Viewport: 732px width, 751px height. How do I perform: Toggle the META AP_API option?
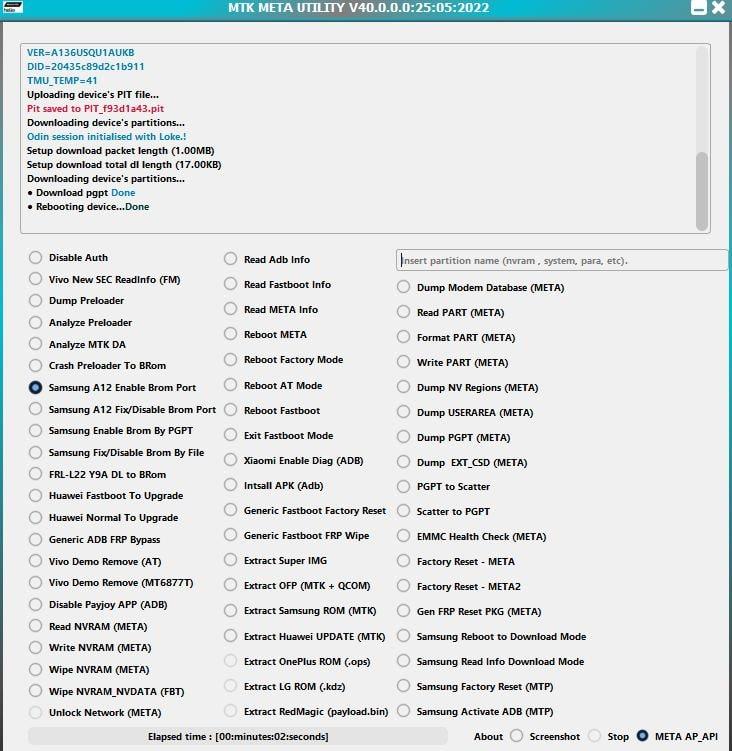click(x=642, y=736)
